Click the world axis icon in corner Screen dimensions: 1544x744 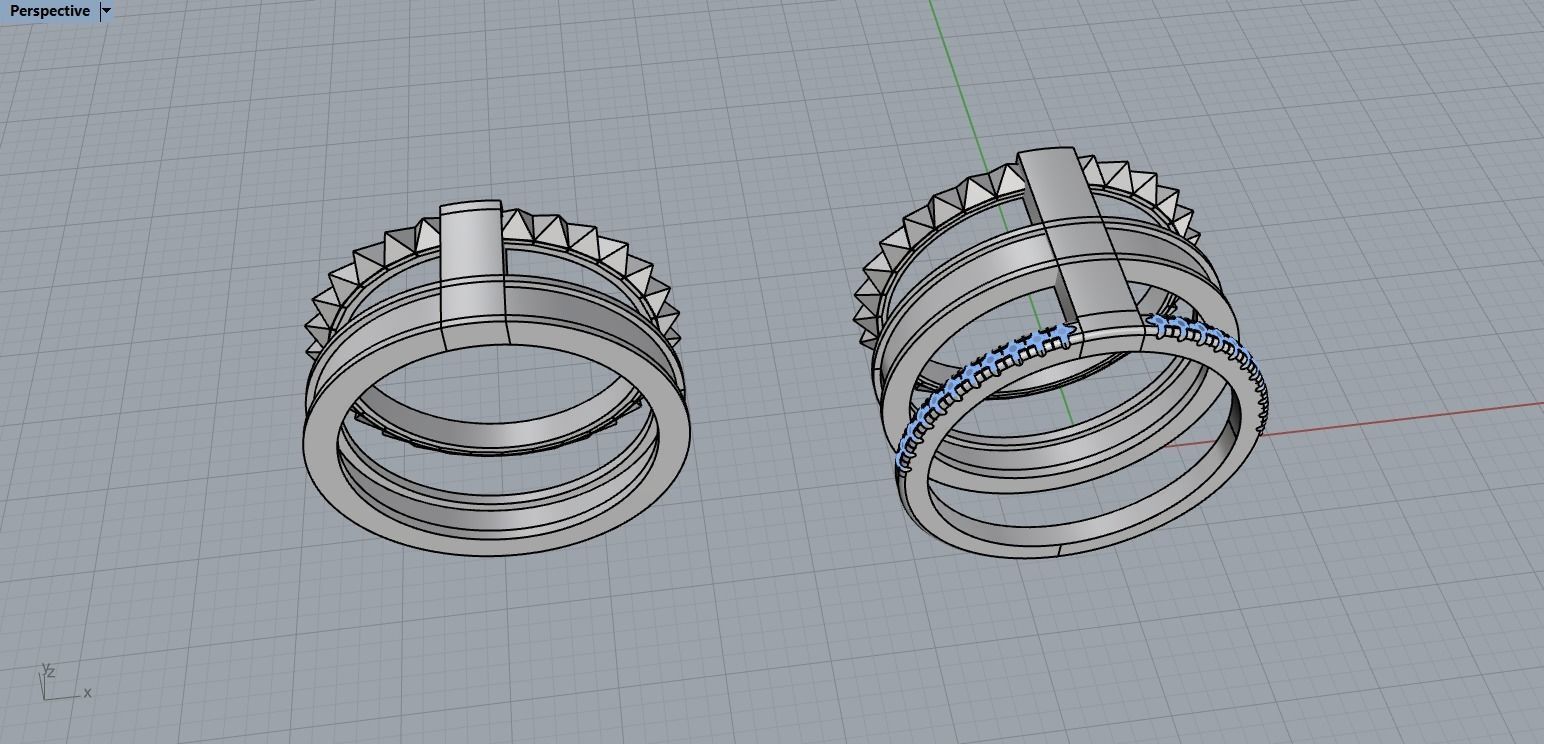tap(64, 682)
